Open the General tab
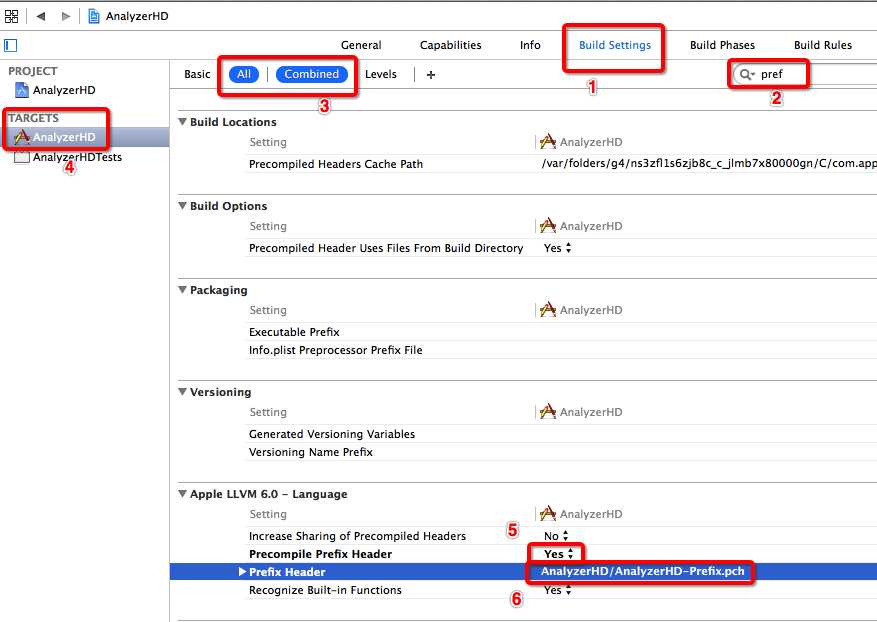This screenshot has width=877, height=622. coord(361,45)
